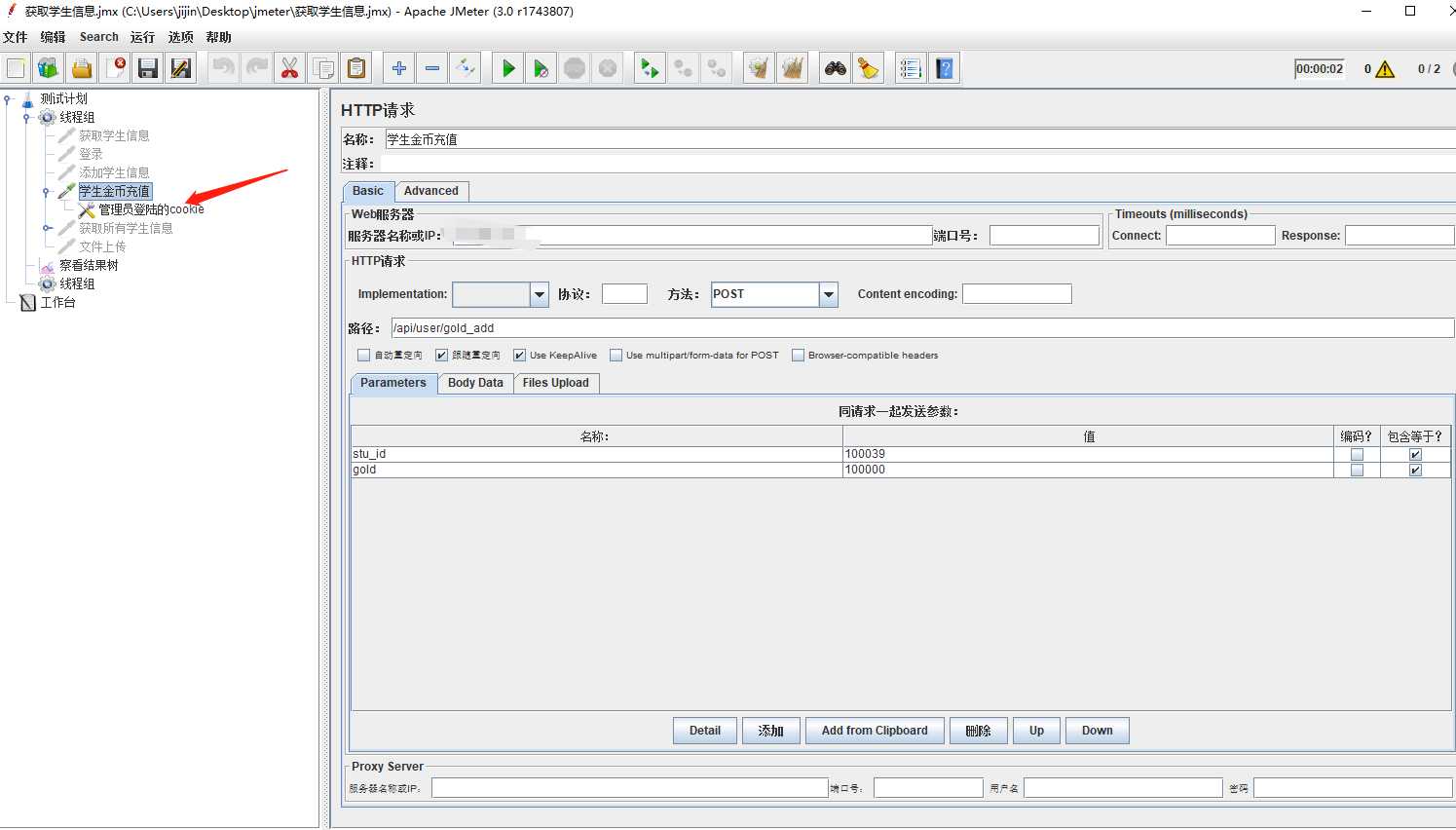Screen dimensions: 1456x830
Task: Click the Remote shutdown all icon
Action: 717,68
